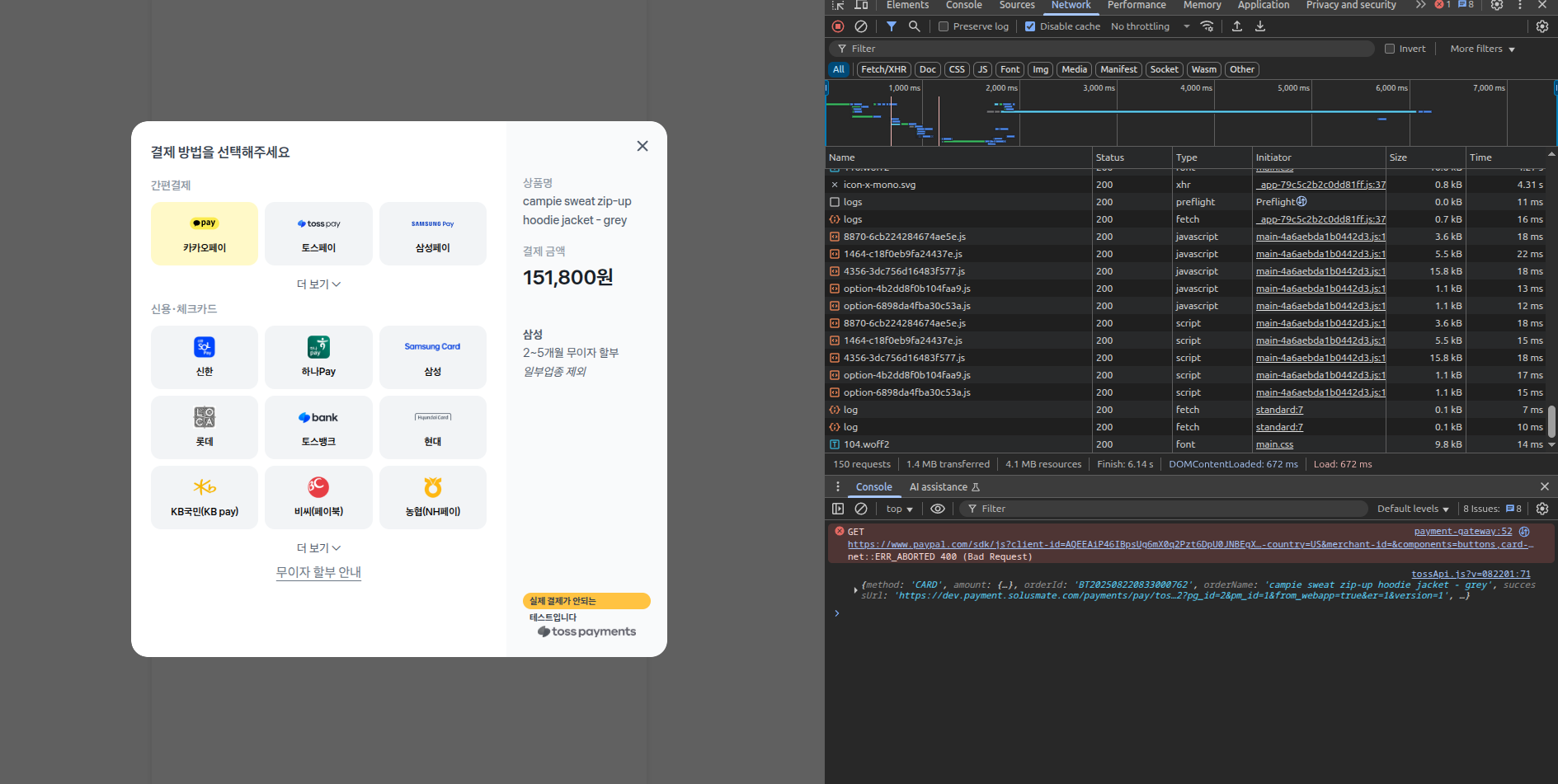Enable Preserve log checkbox
Screen dimensions: 1558x784
coord(944,26)
